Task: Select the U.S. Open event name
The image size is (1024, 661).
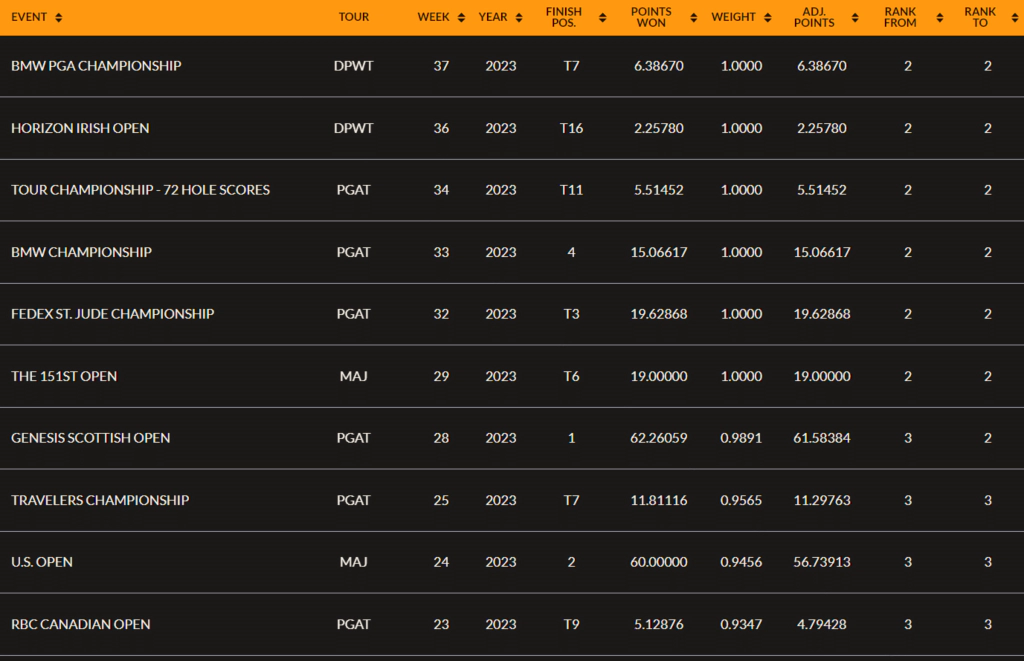Action: pos(42,562)
